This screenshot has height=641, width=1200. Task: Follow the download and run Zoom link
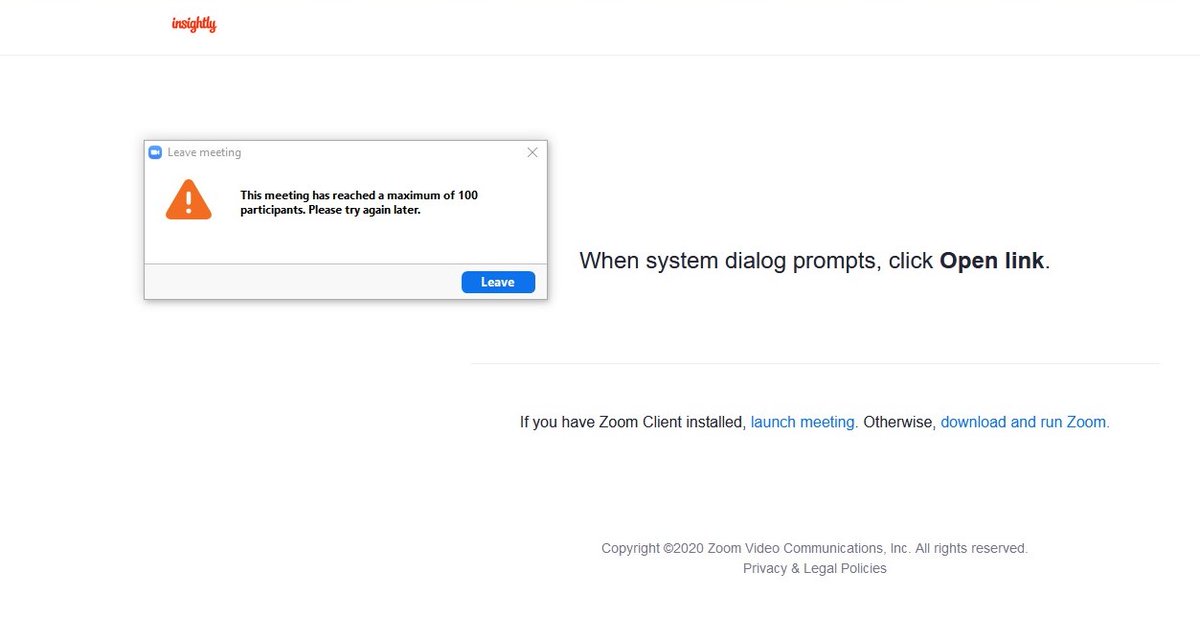pos(1025,422)
